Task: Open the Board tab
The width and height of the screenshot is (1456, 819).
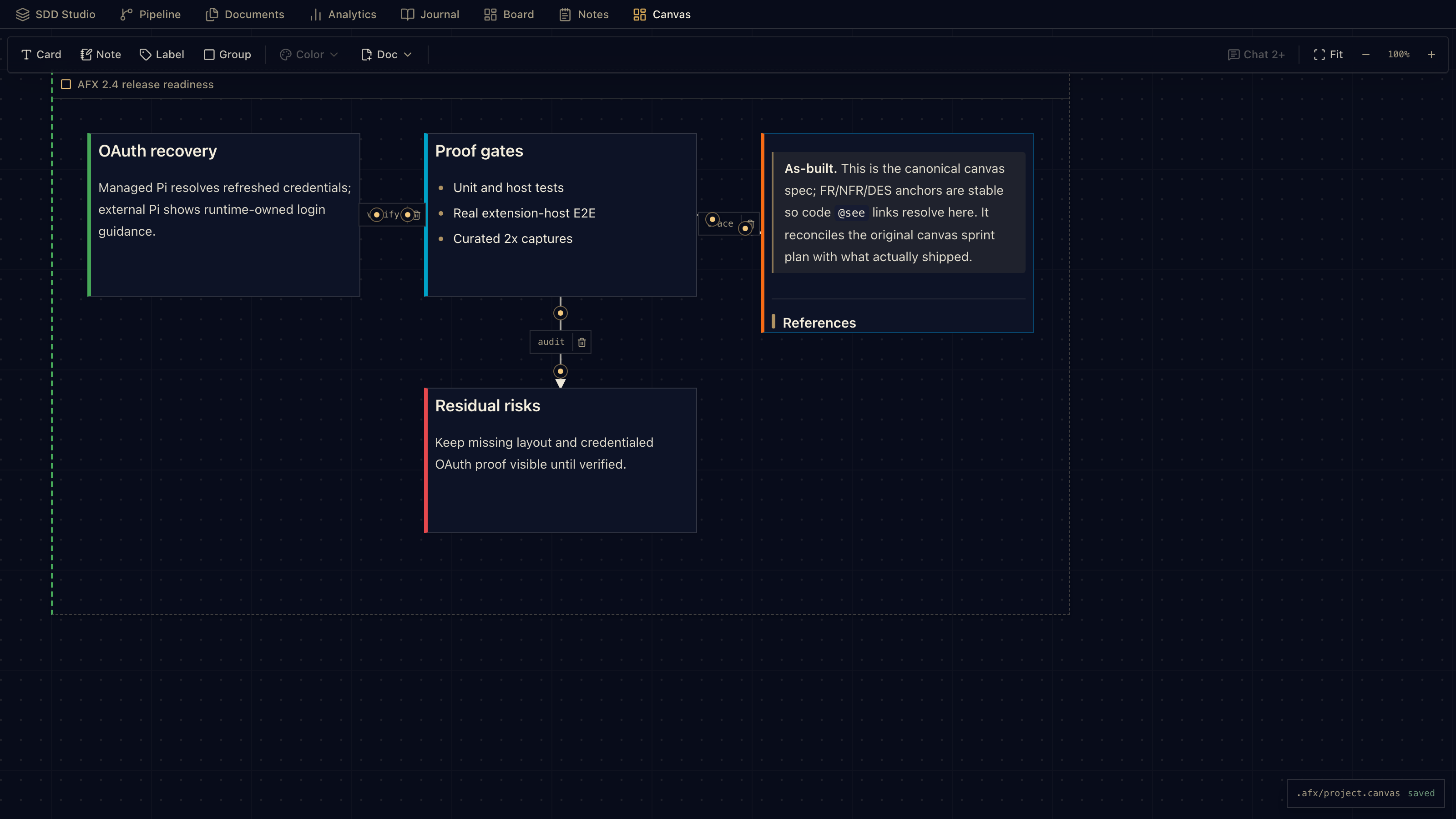Action: [x=509, y=14]
